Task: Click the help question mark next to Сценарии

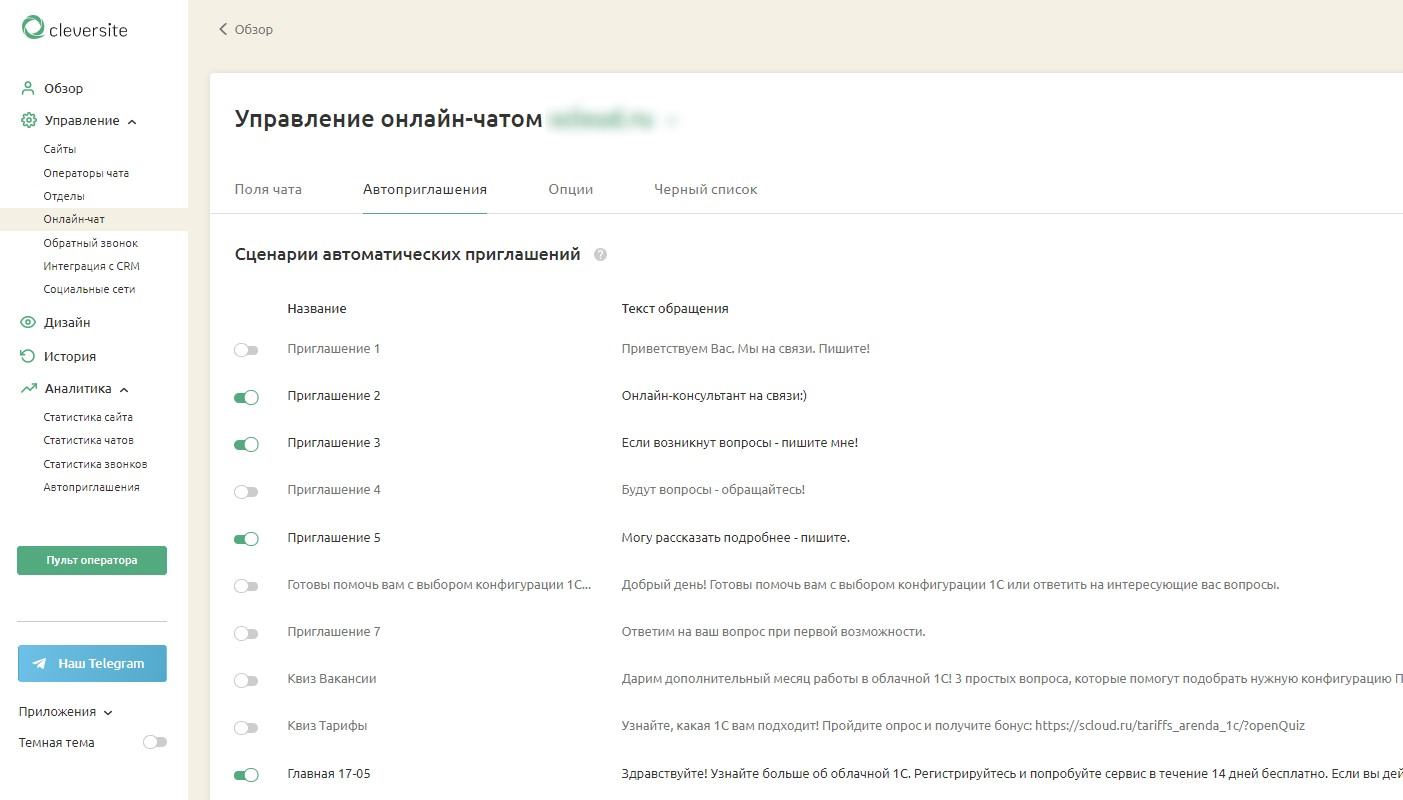Action: click(600, 255)
